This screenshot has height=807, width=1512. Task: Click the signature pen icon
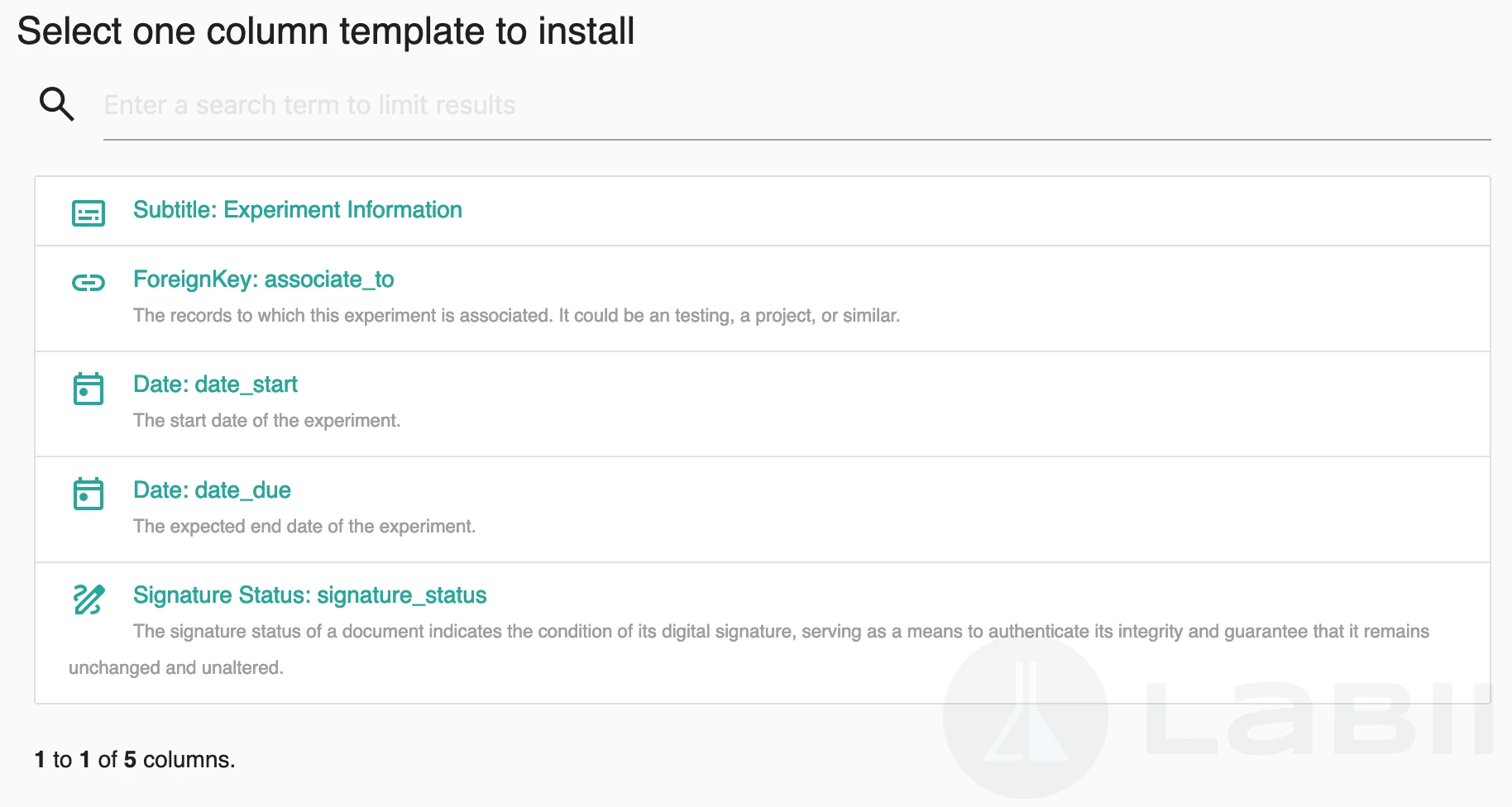coord(89,599)
